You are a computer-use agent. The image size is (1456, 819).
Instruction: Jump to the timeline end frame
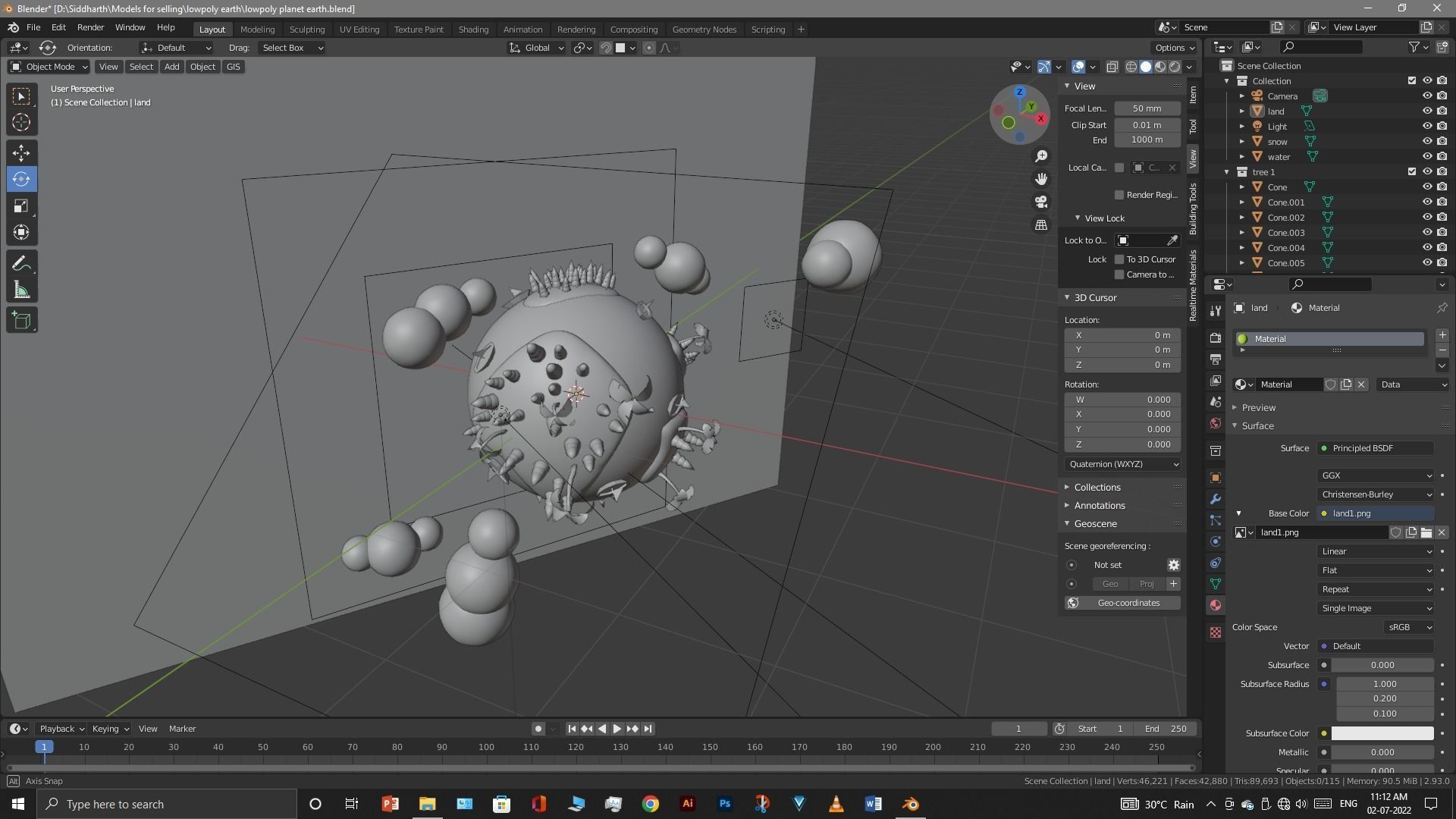(648, 729)
